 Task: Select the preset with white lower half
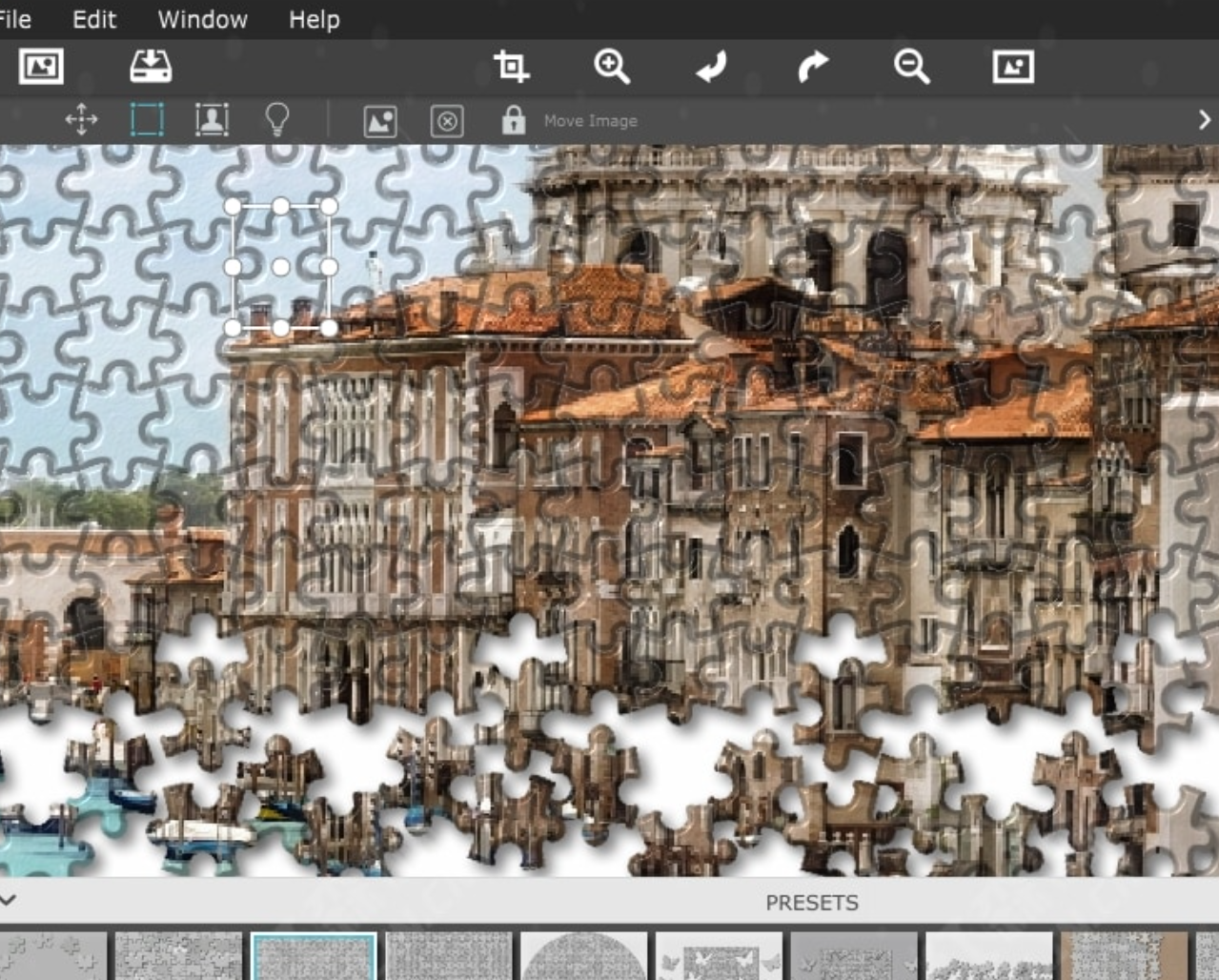989,956
